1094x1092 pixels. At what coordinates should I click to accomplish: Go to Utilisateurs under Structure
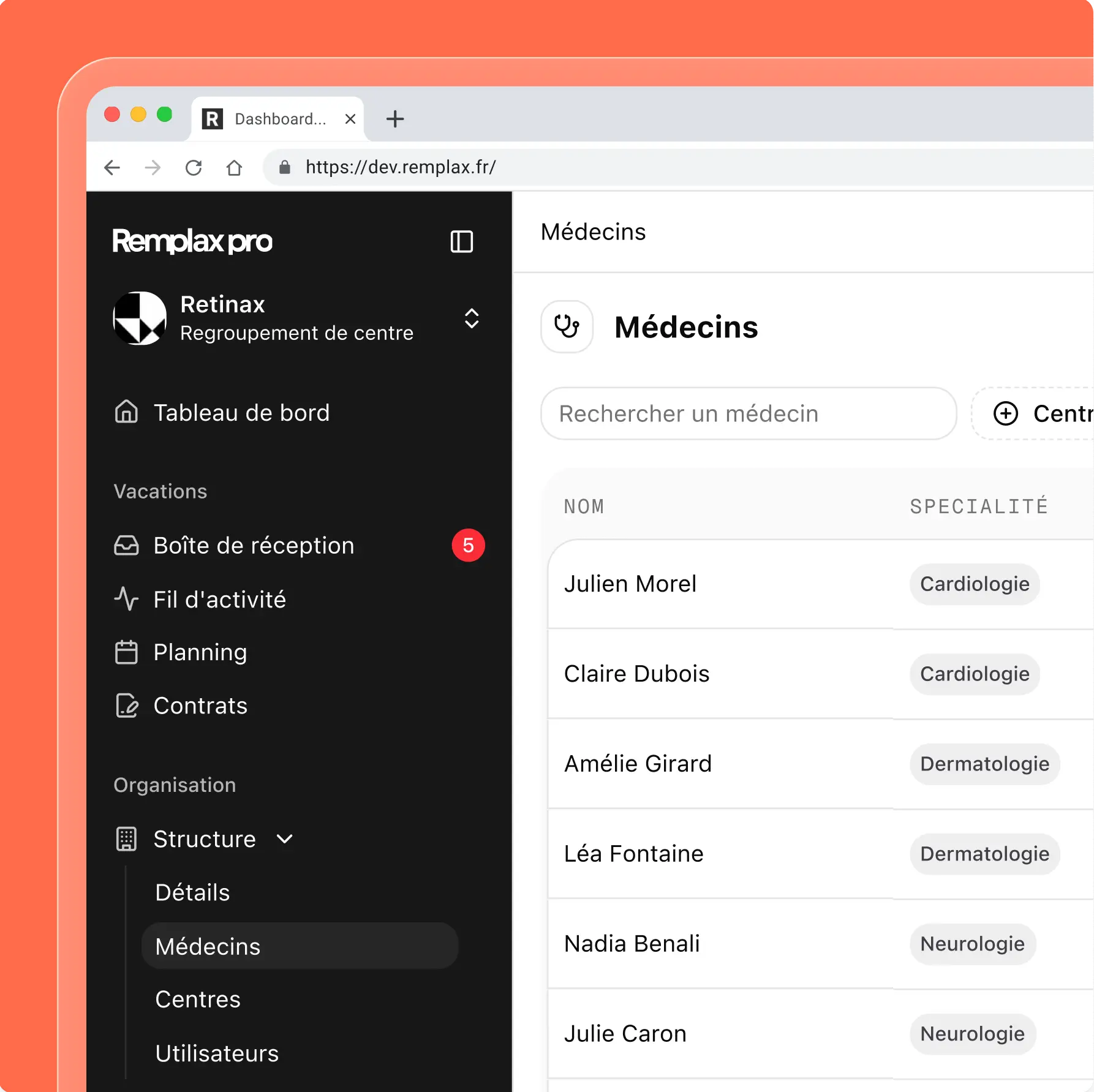point(217,1053)
